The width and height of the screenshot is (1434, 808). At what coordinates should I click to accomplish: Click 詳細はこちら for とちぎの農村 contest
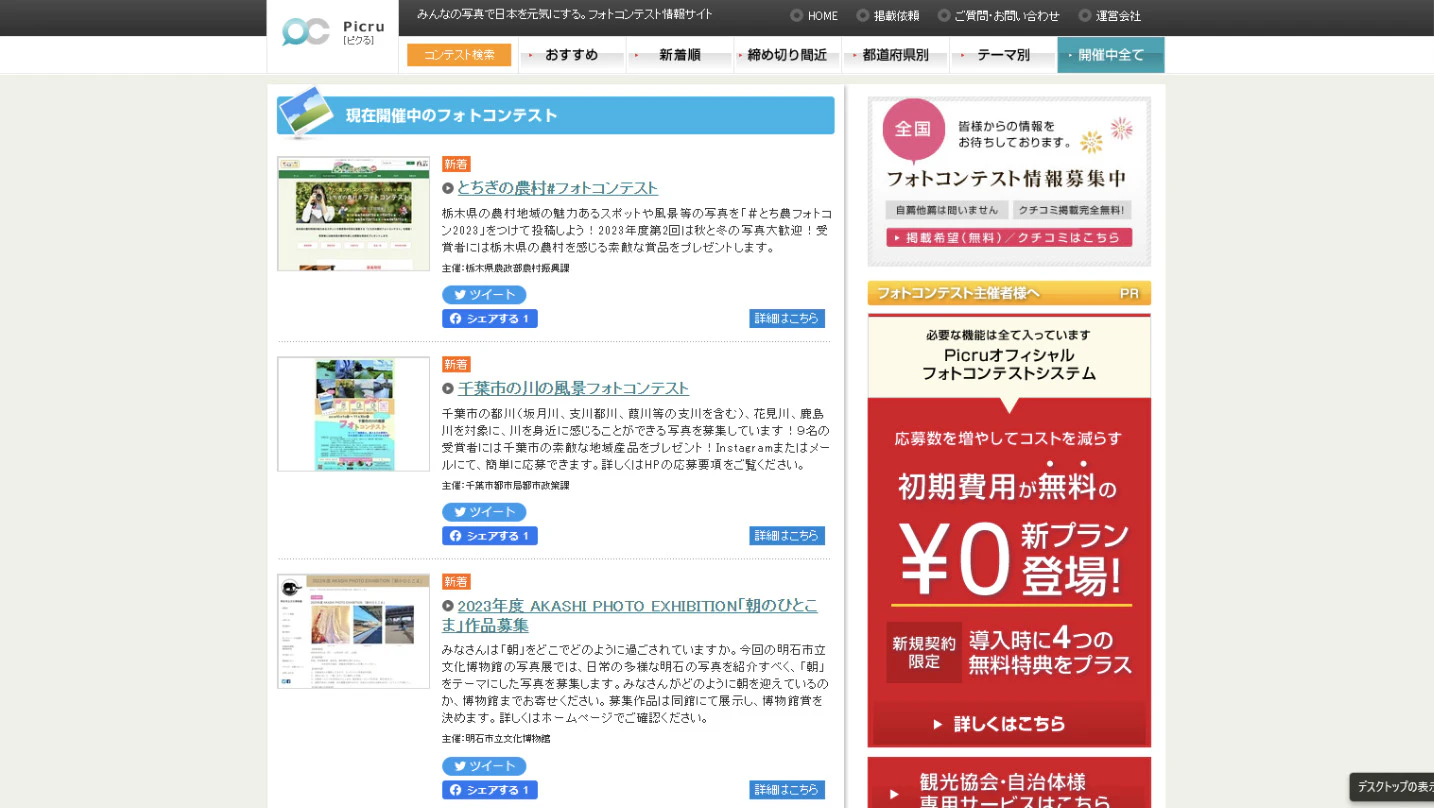point(787,318)
